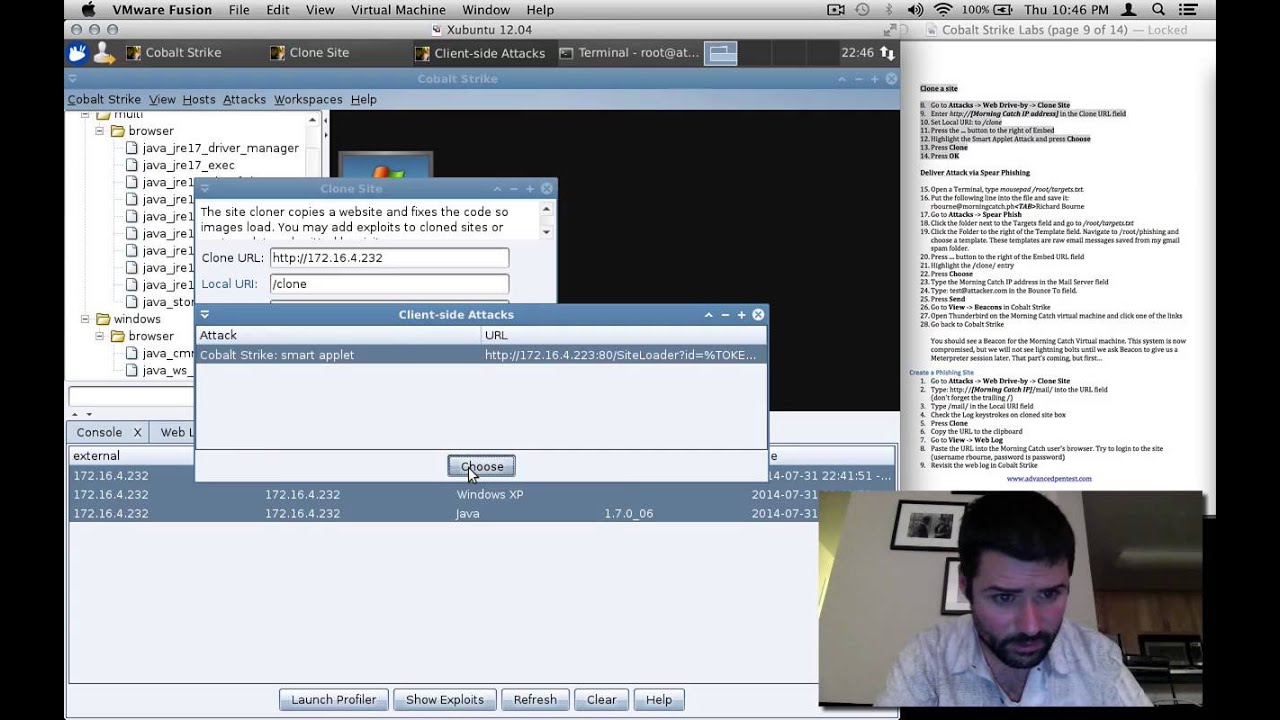Select java_jre17_exec module
The image size is (1280, 720).
[x=188, y=165]
